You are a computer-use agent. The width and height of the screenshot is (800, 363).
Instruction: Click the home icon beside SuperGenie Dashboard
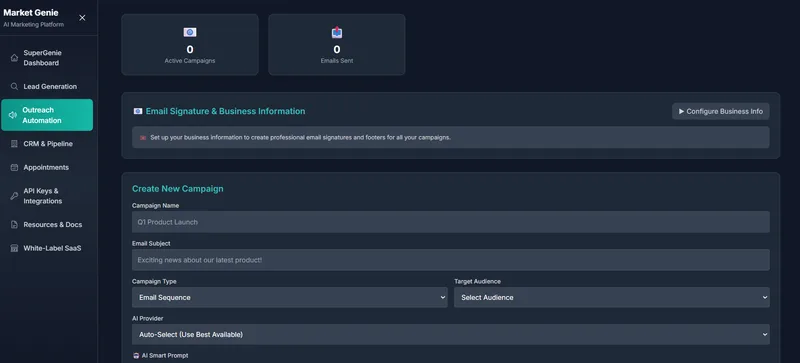coord(14,58)
